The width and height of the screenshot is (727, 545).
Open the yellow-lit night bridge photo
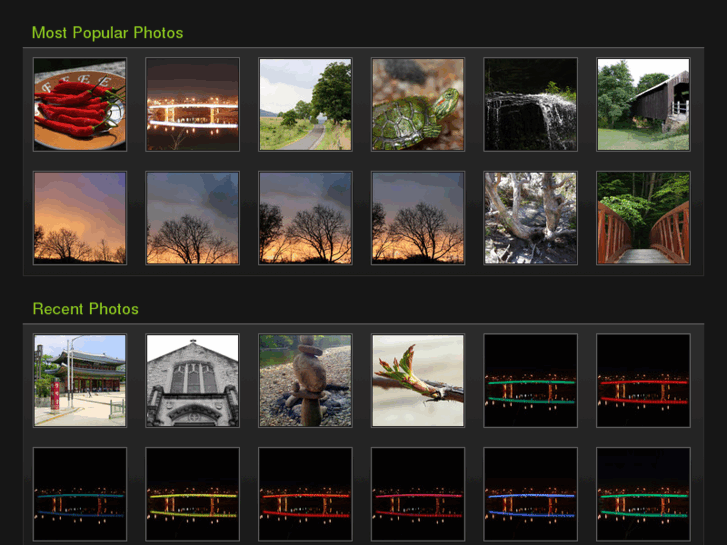coord(192,494)
